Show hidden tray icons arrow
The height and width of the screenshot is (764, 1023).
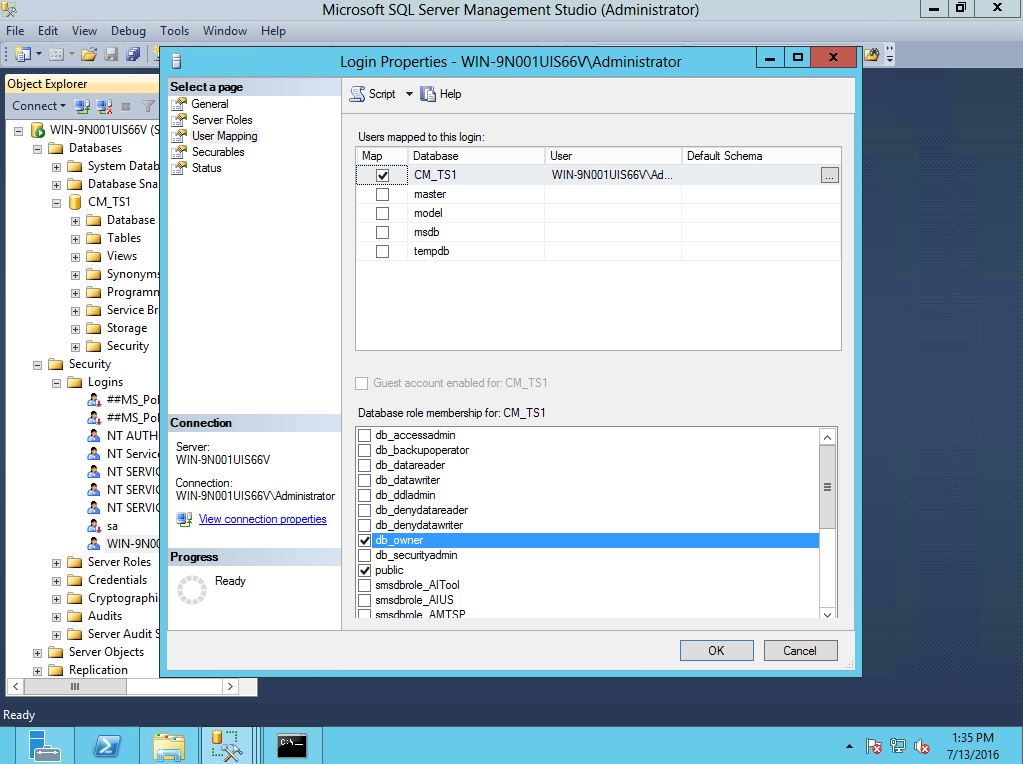[849, 746]
